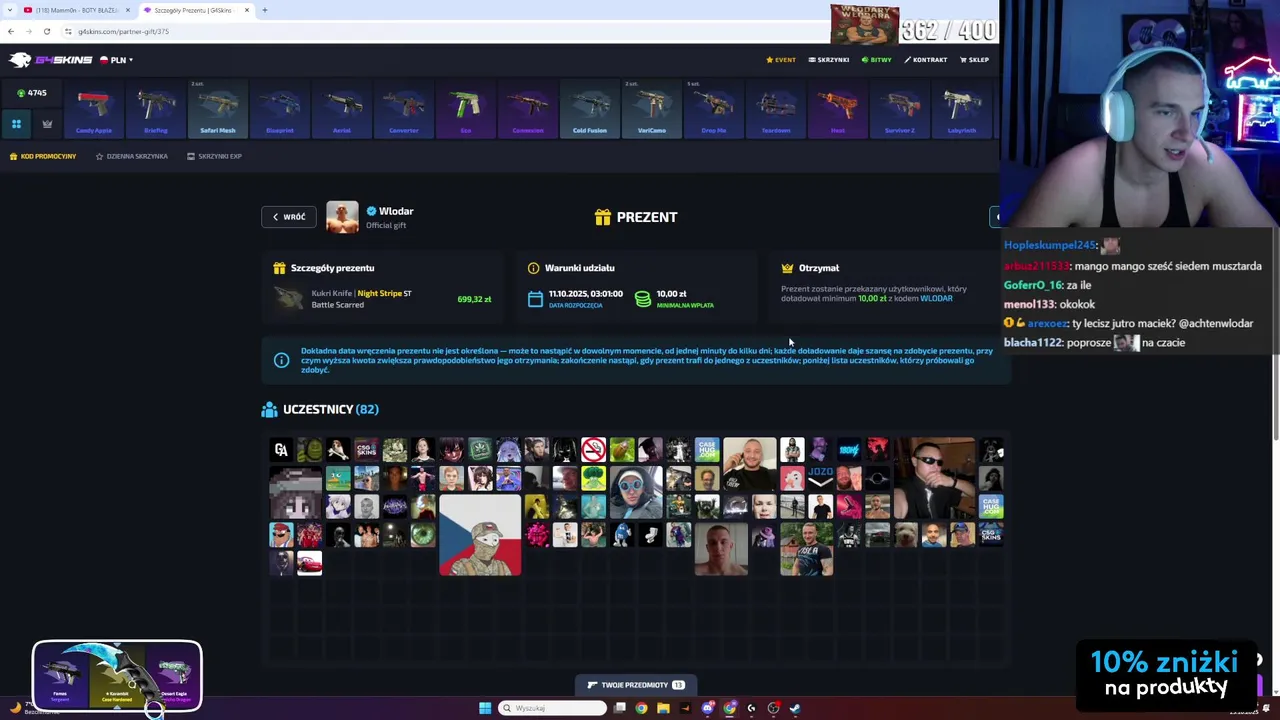Select the Eco skin drop
This screenshot has height=720, width=1280.
pyautogui.click(x=466, y=108)
